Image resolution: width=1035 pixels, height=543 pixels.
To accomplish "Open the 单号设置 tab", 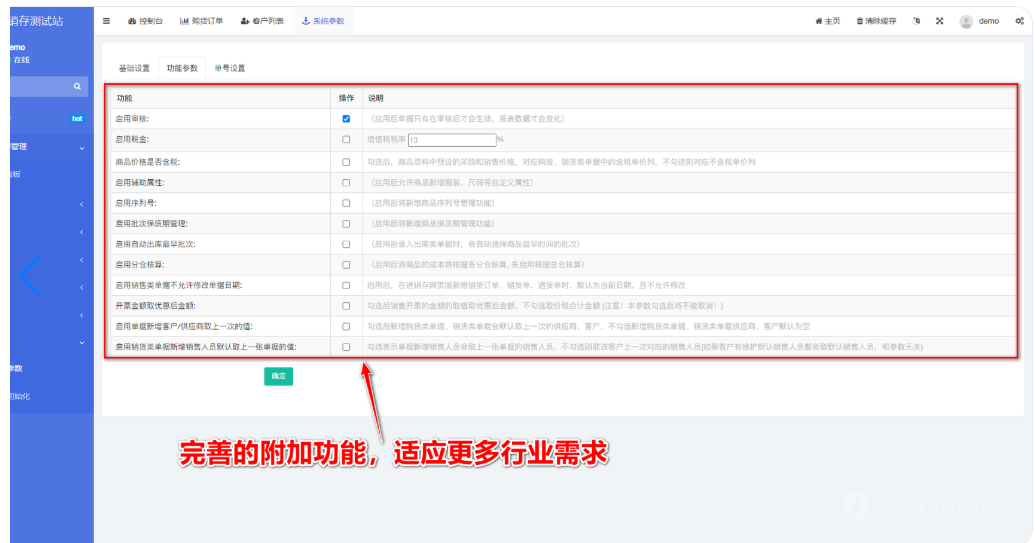I will click(230, 68).
